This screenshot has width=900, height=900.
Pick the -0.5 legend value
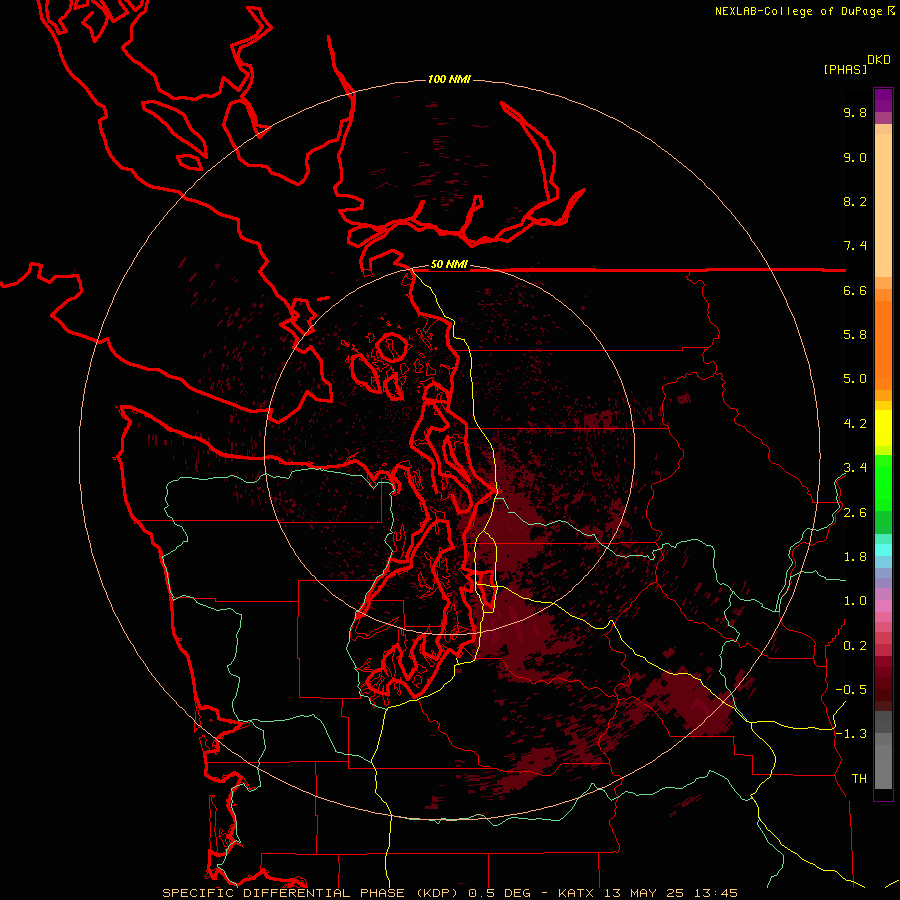[x=851, y=690]
